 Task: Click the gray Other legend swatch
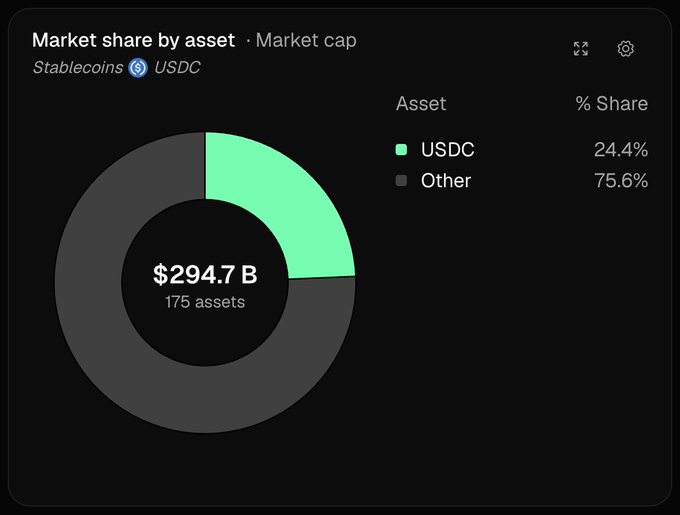pos(401,180)
